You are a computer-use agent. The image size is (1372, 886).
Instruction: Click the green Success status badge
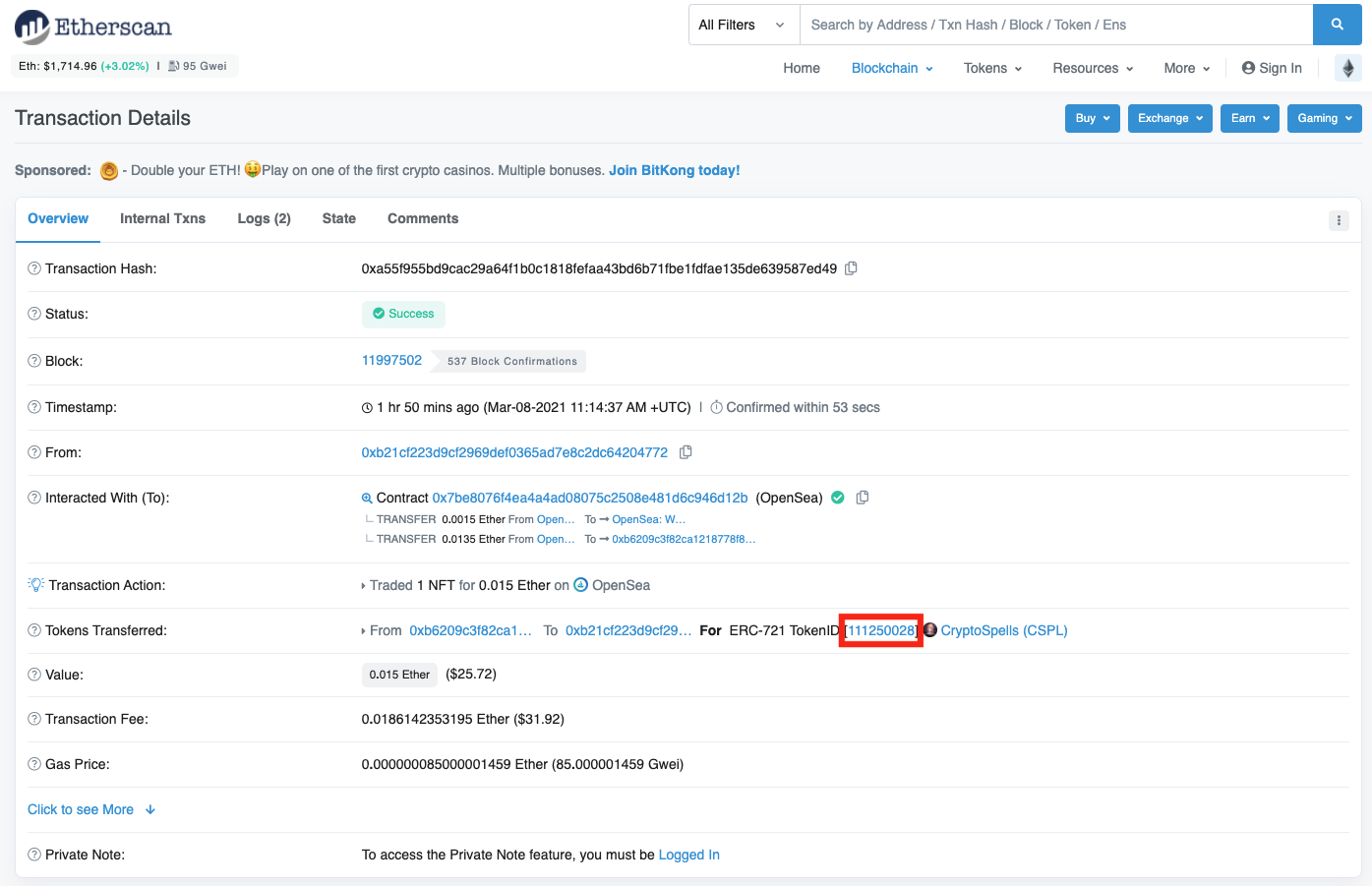coord(403,314)
